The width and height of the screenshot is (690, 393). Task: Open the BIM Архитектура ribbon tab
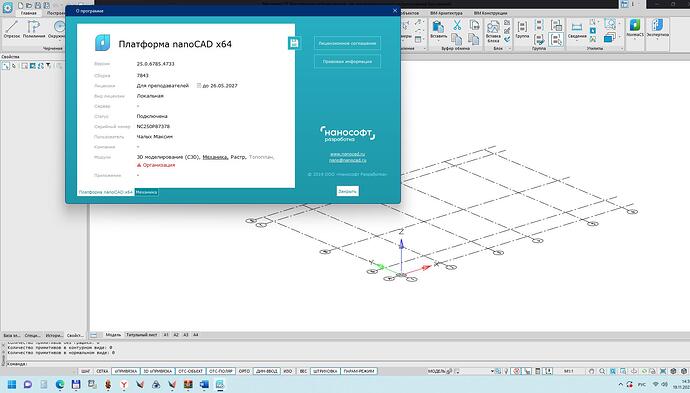point(446,14)
